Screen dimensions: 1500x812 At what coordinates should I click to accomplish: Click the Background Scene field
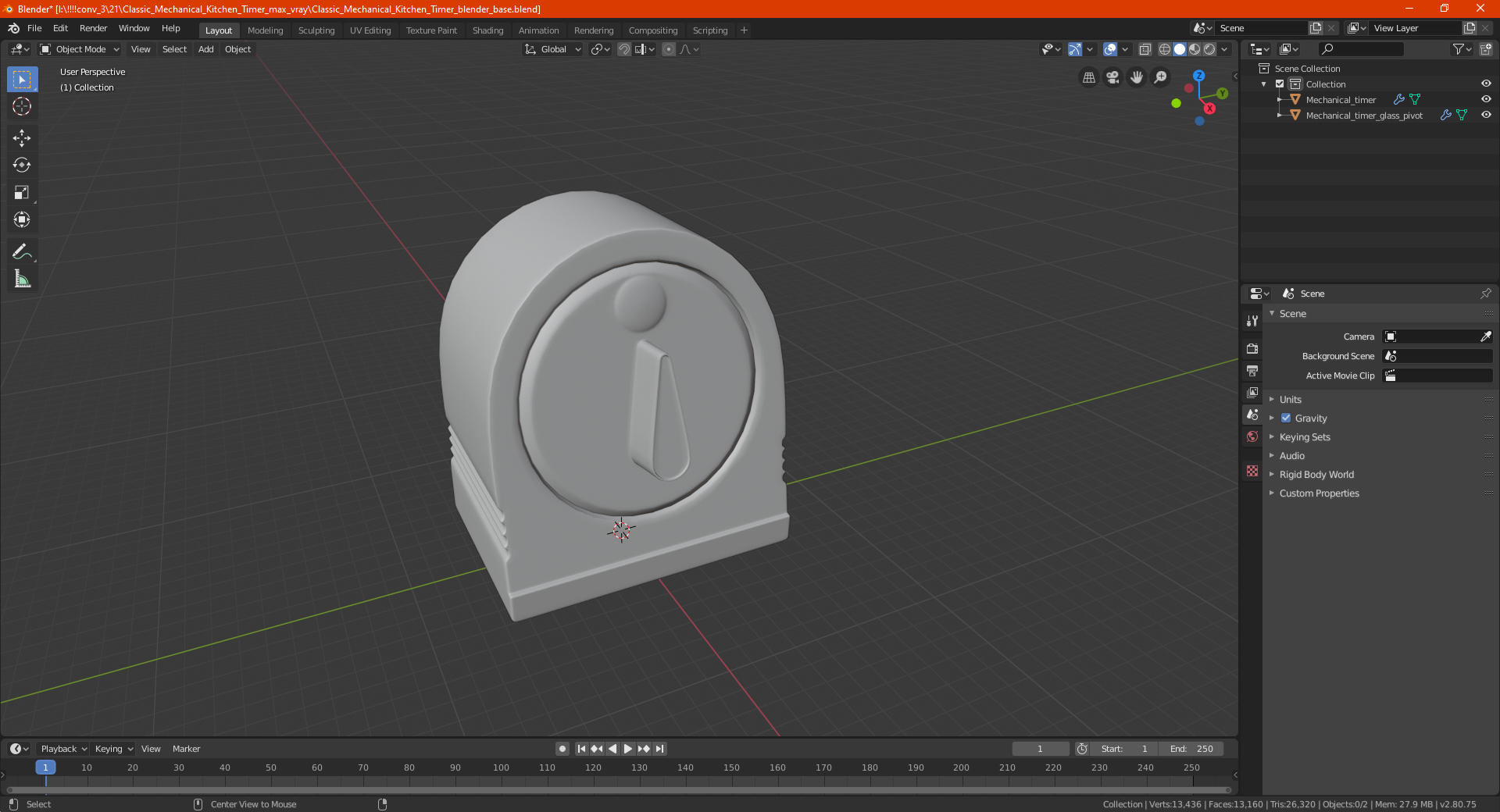click(1437, 356)
